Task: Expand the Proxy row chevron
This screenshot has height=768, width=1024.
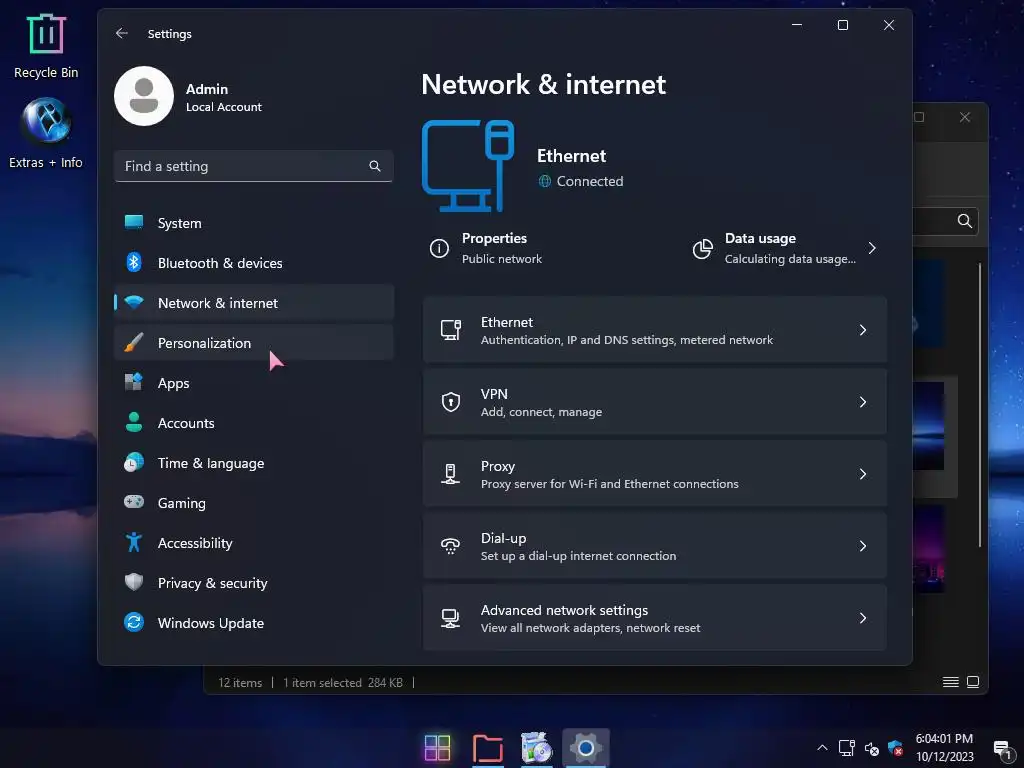Action: [863, 473]
